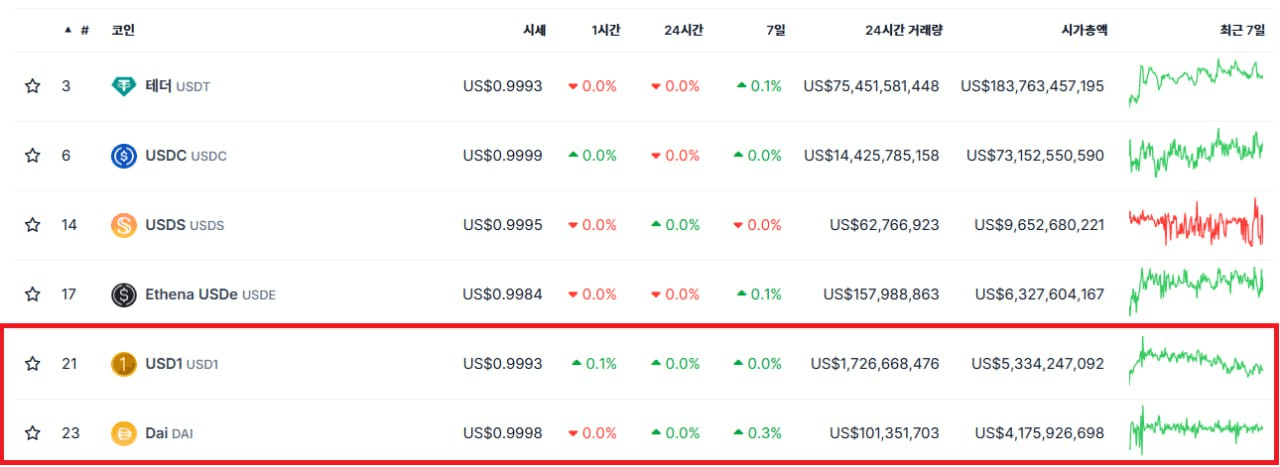Viewport: 1280px width, 467px height.
Task: Click the orange USDS coin logo
Action: pos(123,225)
